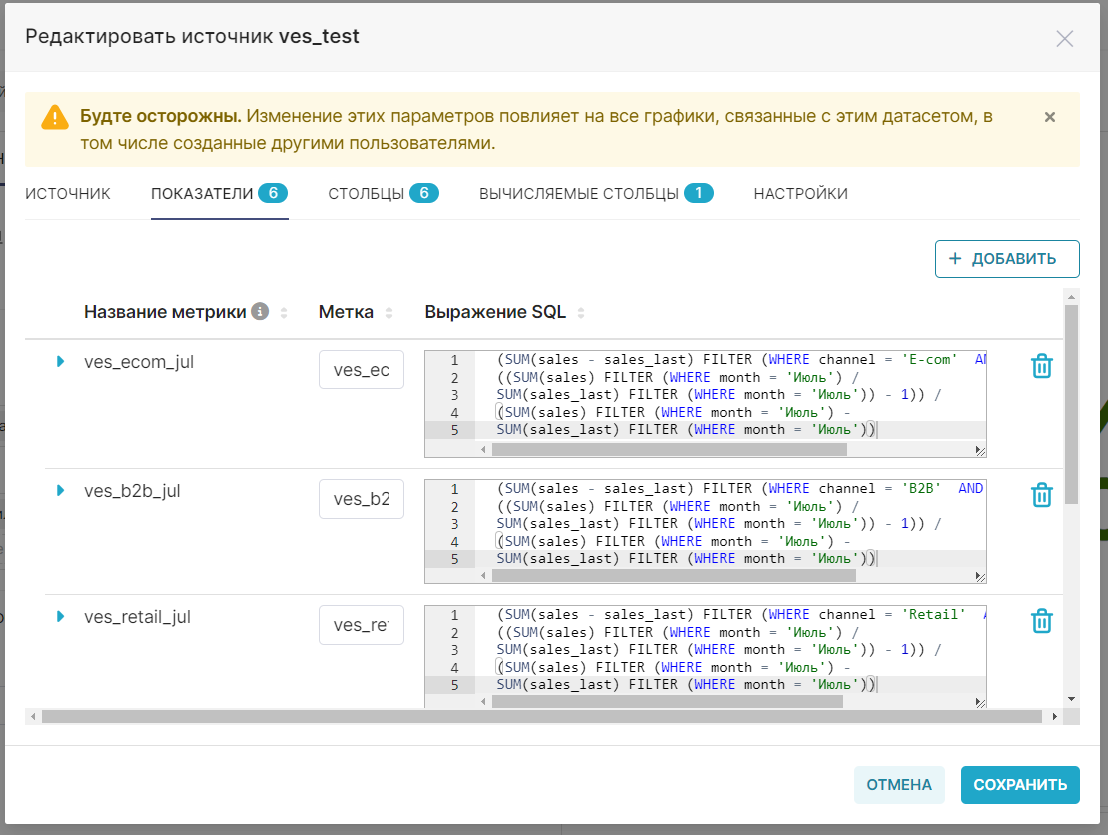This screenshot has height=835, width=1108.
Task: Select the ves_ec label input field
Action: click(360, 369)
